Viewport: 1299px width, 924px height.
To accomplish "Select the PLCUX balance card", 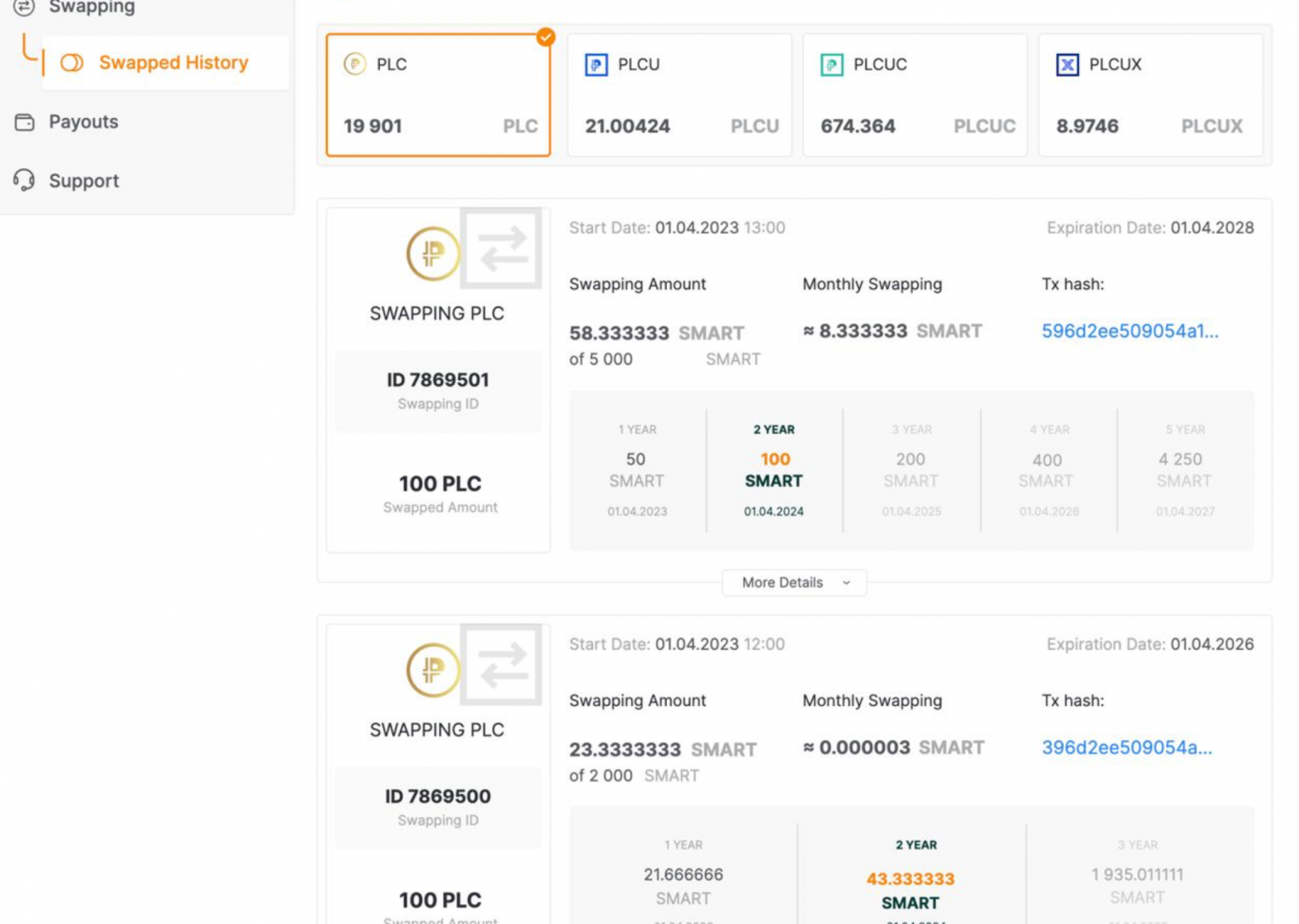I will [x=1150, y=95].
